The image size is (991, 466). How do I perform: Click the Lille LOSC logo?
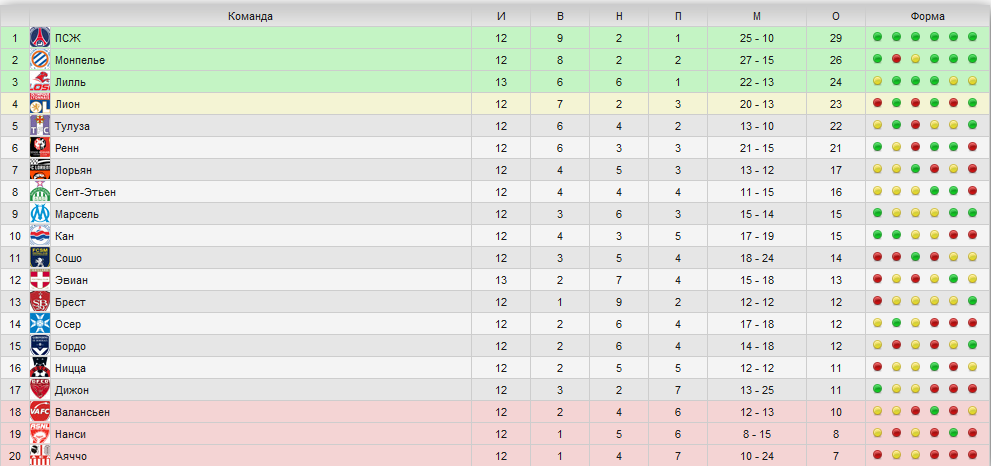click(x=40, y=82)
